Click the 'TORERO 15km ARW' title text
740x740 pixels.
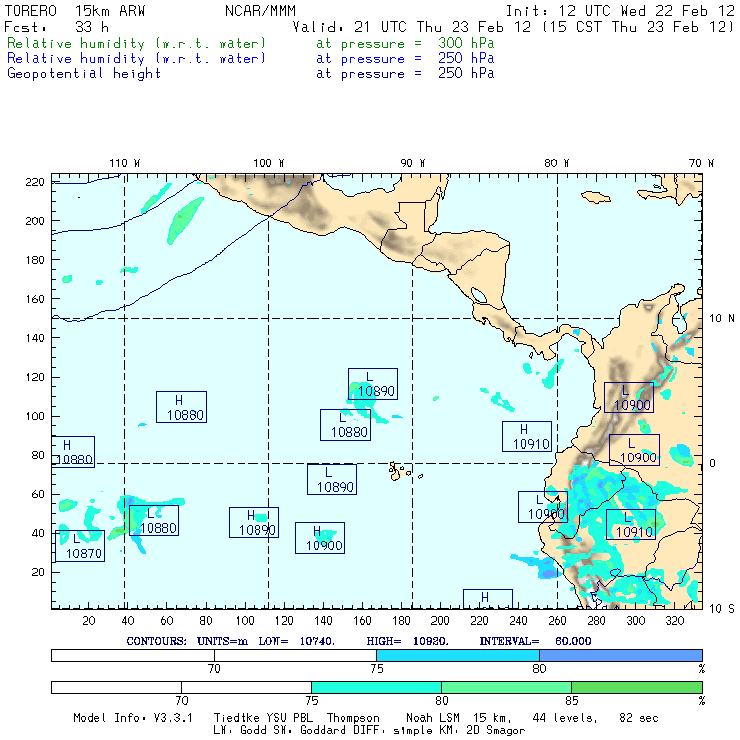(75, 11)
